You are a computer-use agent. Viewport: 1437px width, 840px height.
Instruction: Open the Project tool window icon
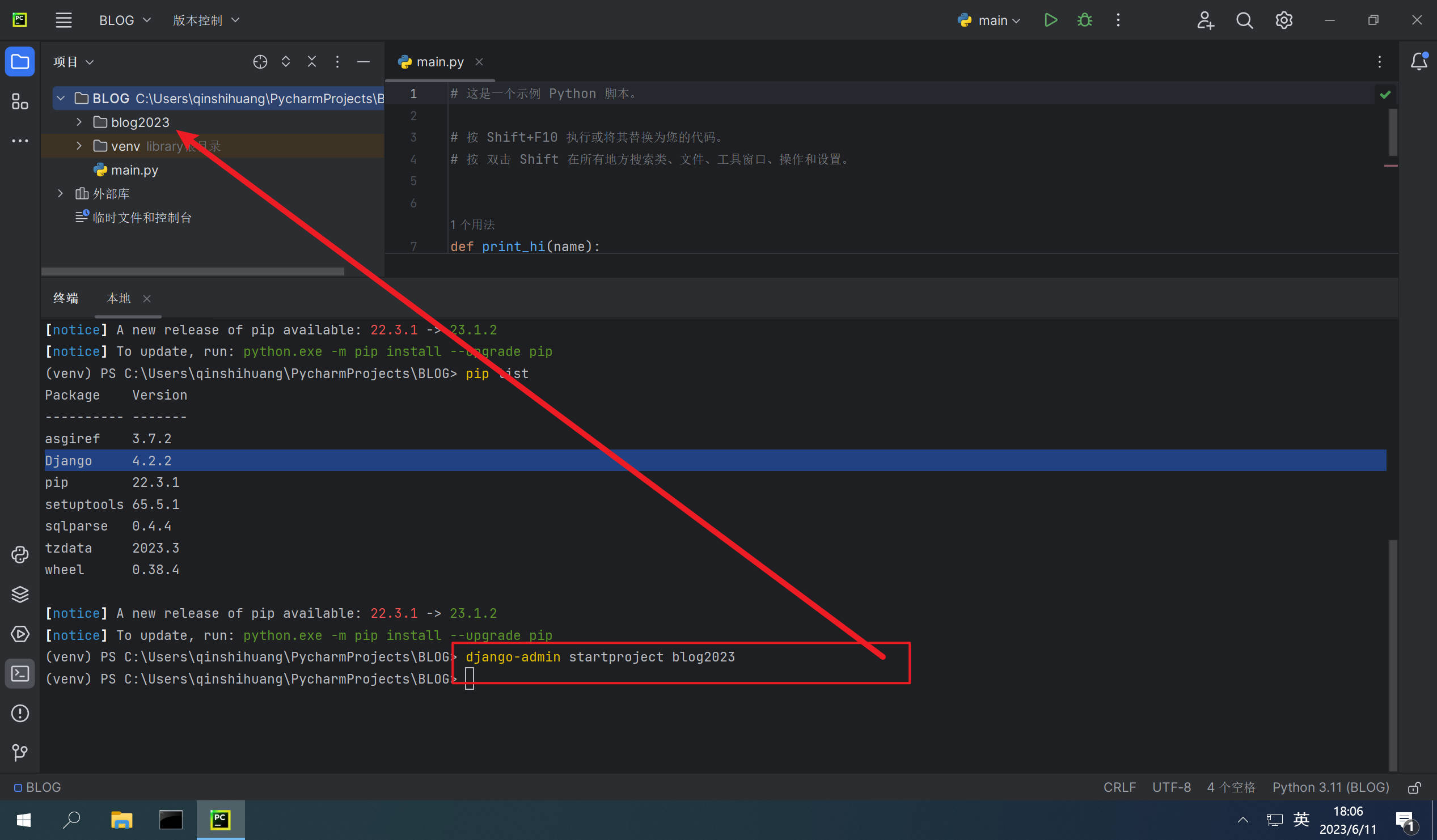click(20, 62)
